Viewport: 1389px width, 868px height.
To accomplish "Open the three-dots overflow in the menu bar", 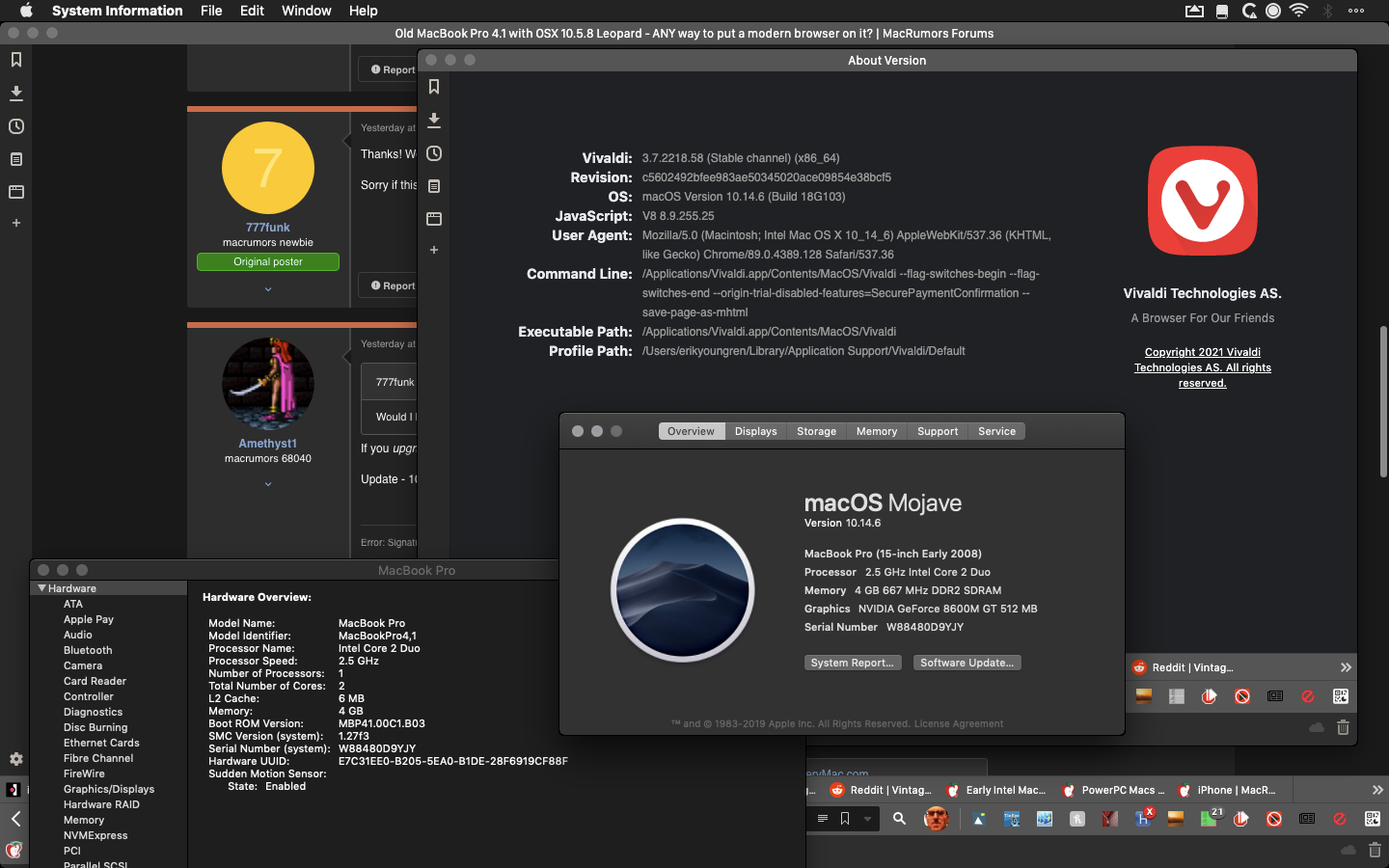I will pyautogui.click(x=1356, y=11).
